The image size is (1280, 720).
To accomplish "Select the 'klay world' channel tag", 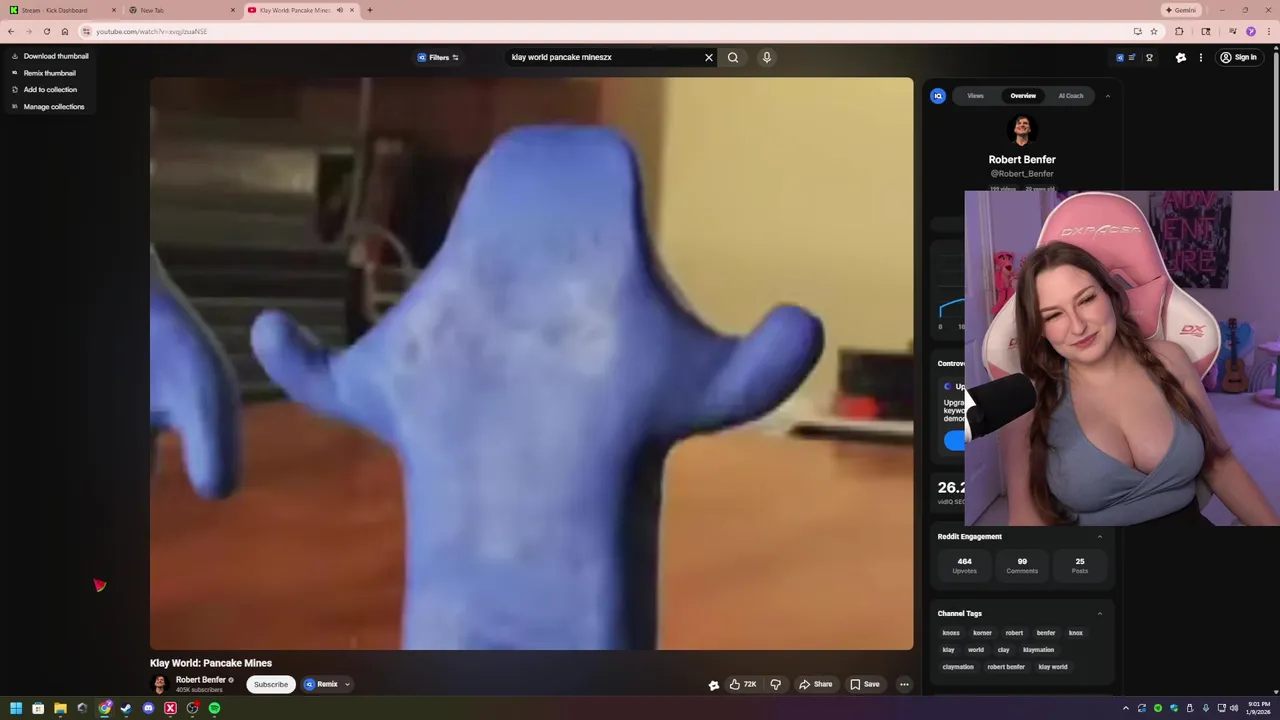I will [1053, 667].
